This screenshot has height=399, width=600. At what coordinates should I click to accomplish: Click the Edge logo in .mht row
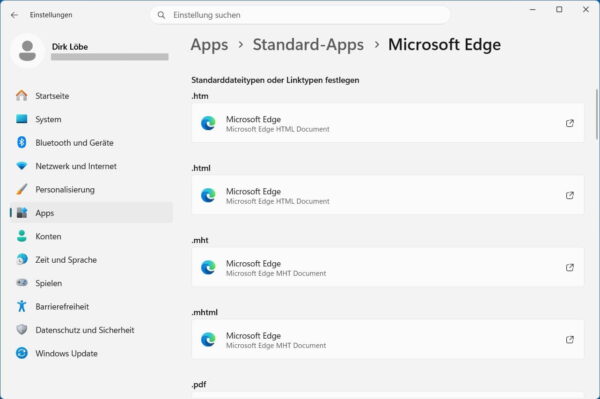(208, 267)
